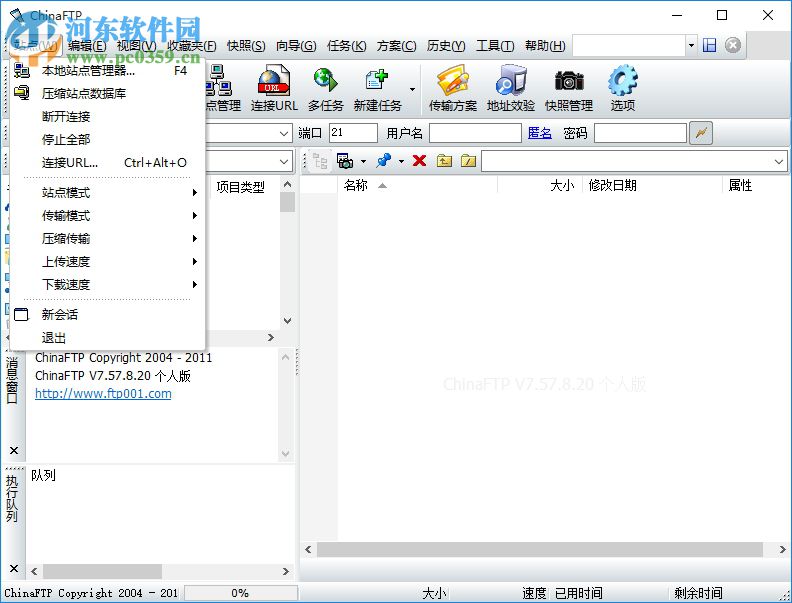Open the 任务(K) menu
The image size is (792, 603).
346,46
